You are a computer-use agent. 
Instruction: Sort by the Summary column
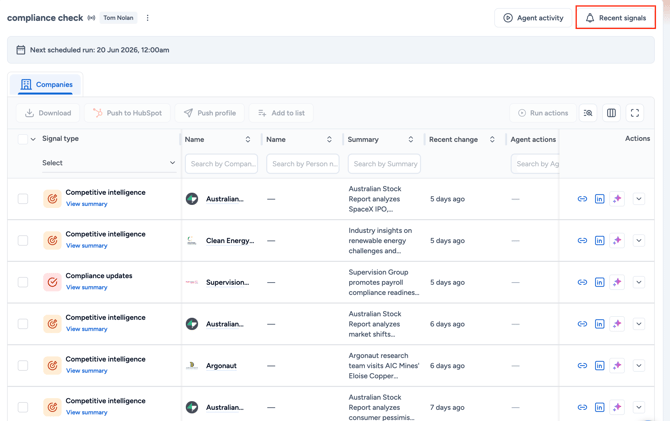411,139
